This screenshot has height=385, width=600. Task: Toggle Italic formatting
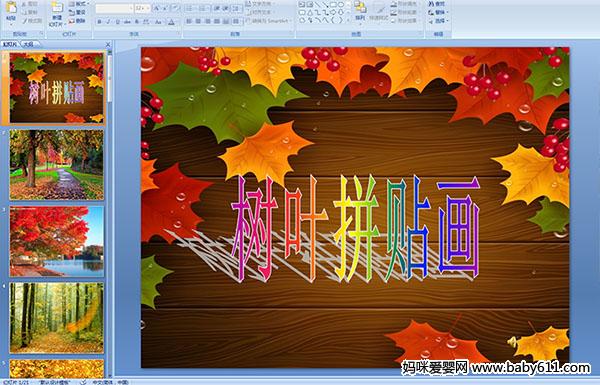pos(108,22)
